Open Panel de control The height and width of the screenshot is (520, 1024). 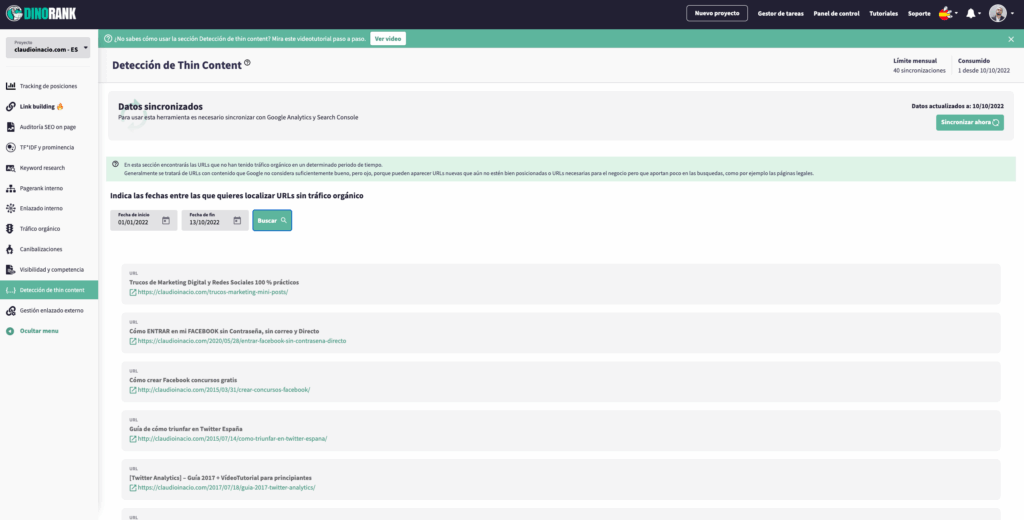tap(836, 13)
